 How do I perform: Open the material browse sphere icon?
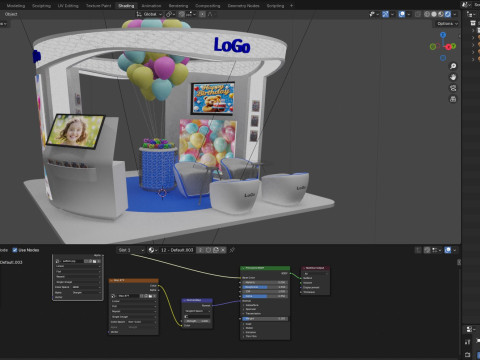tap(153, 250)
